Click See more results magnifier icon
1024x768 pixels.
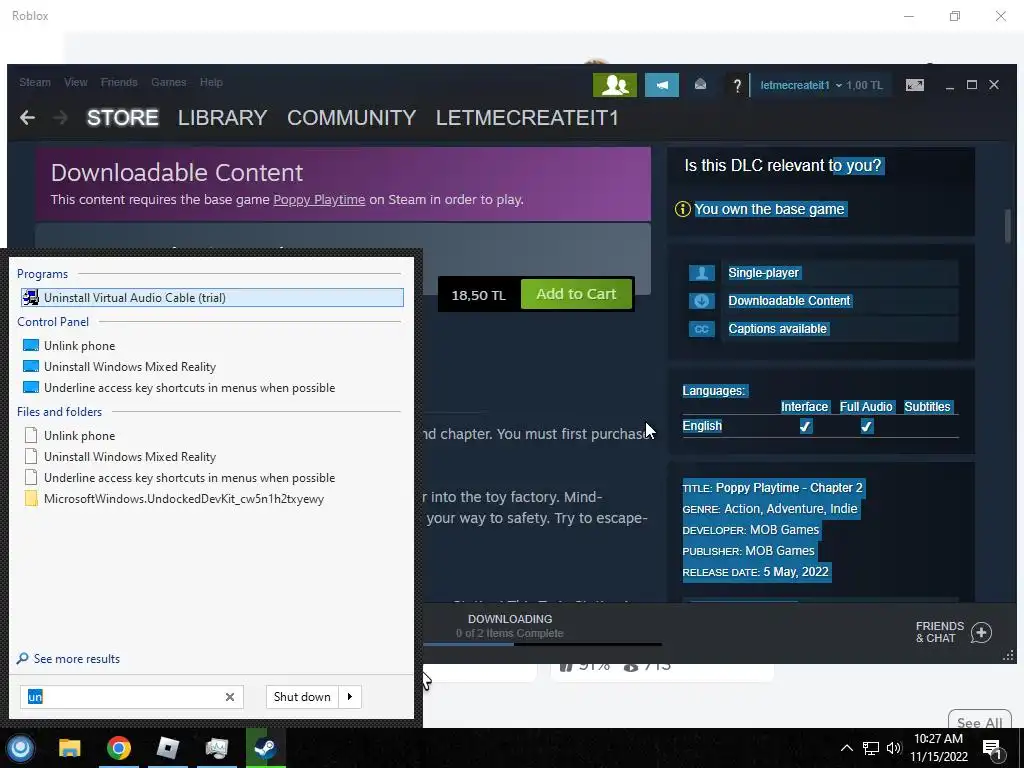22,659
